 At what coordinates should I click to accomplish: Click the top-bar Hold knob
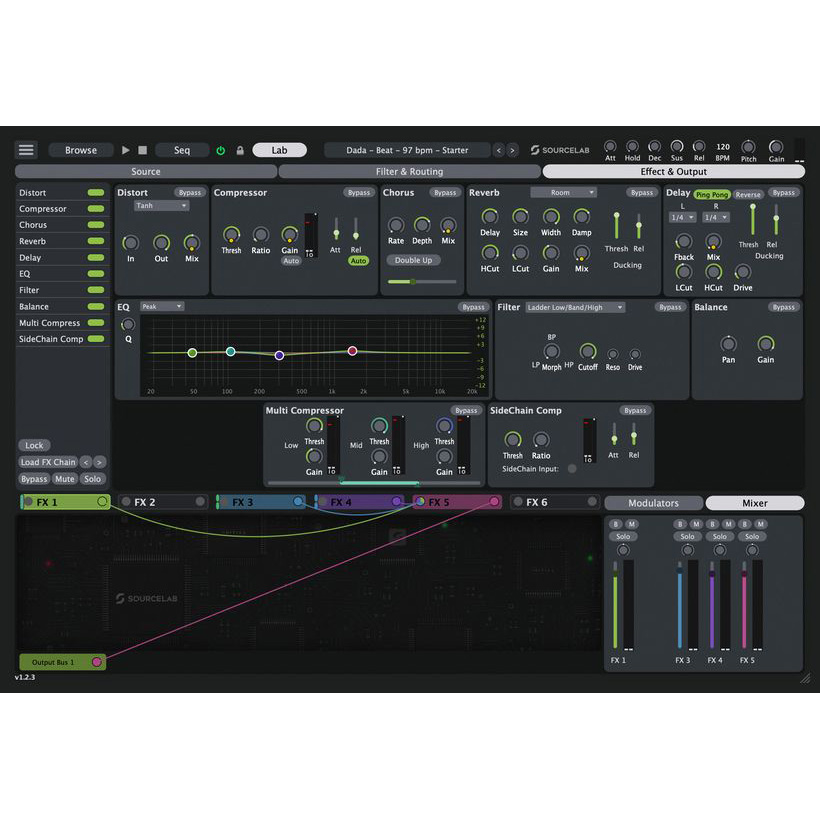point(632,146)
